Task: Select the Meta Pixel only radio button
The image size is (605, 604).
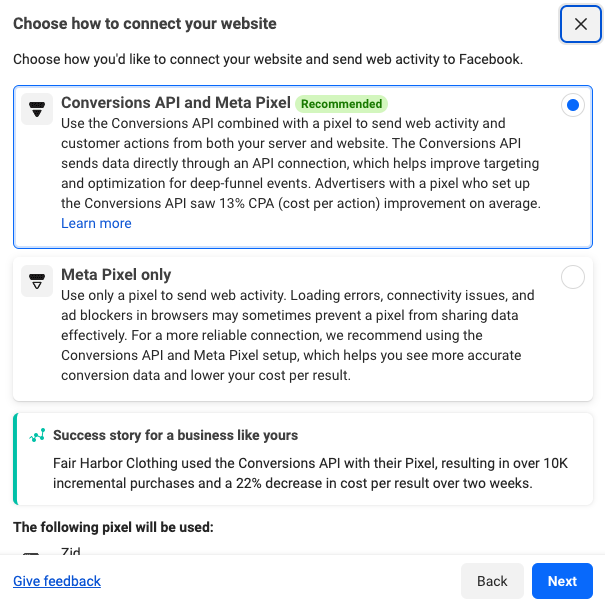Action: coord(573,277)
